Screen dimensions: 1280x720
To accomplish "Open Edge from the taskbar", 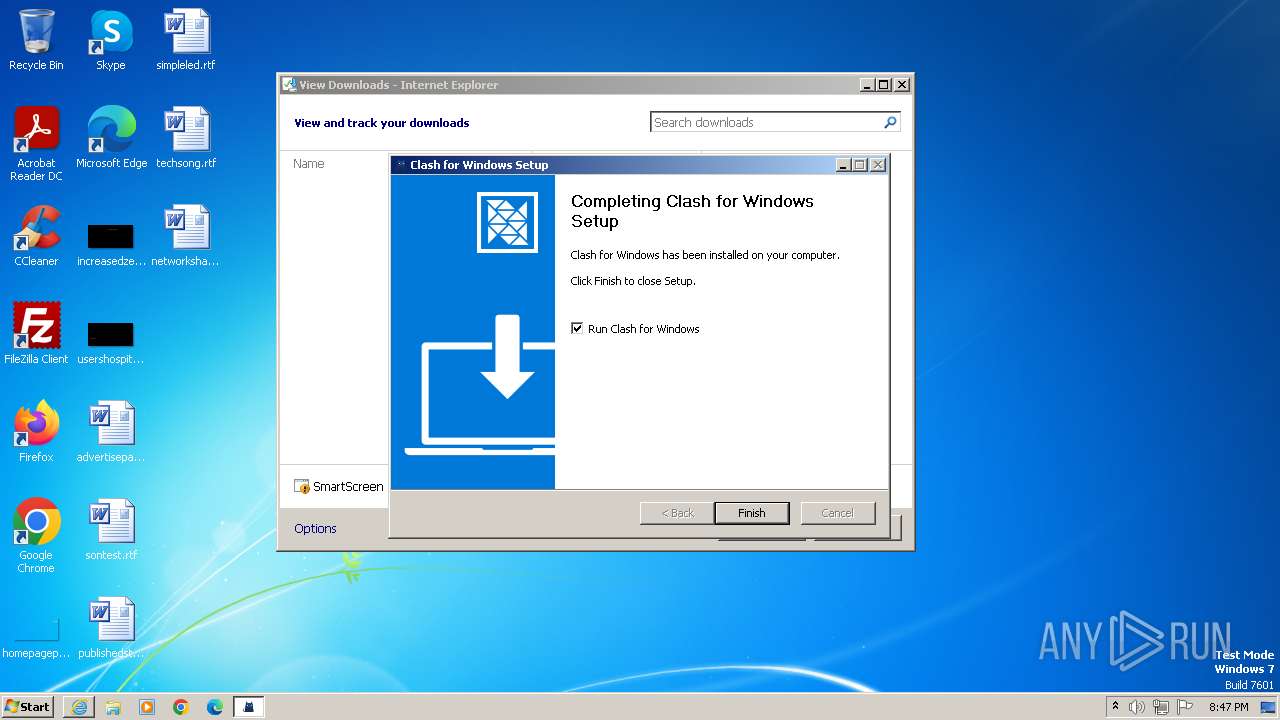I will click(215, 707).
